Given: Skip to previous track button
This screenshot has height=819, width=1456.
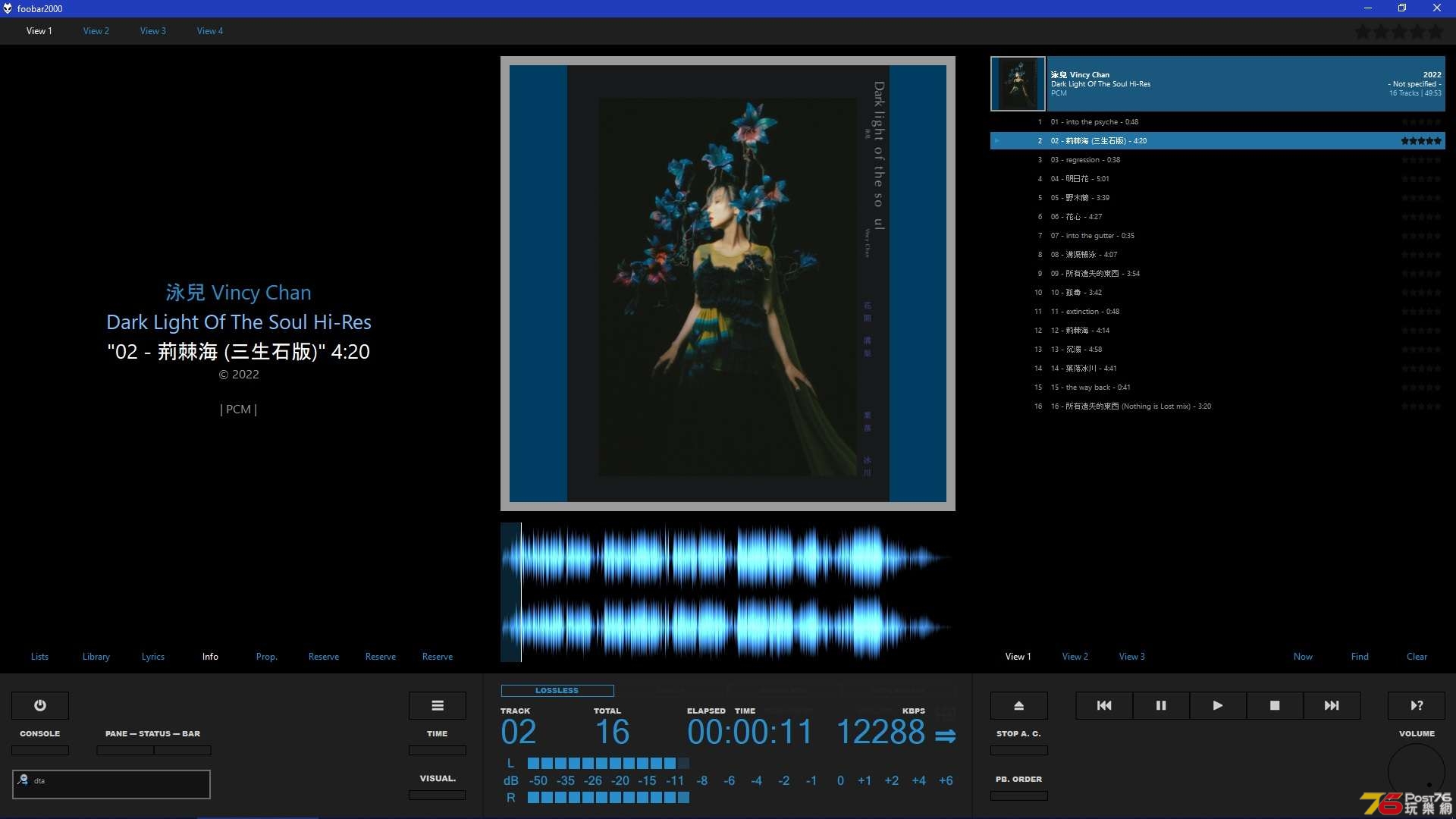Looking at the screenshot, I should pyautogui.click(x=1104, y=705).
